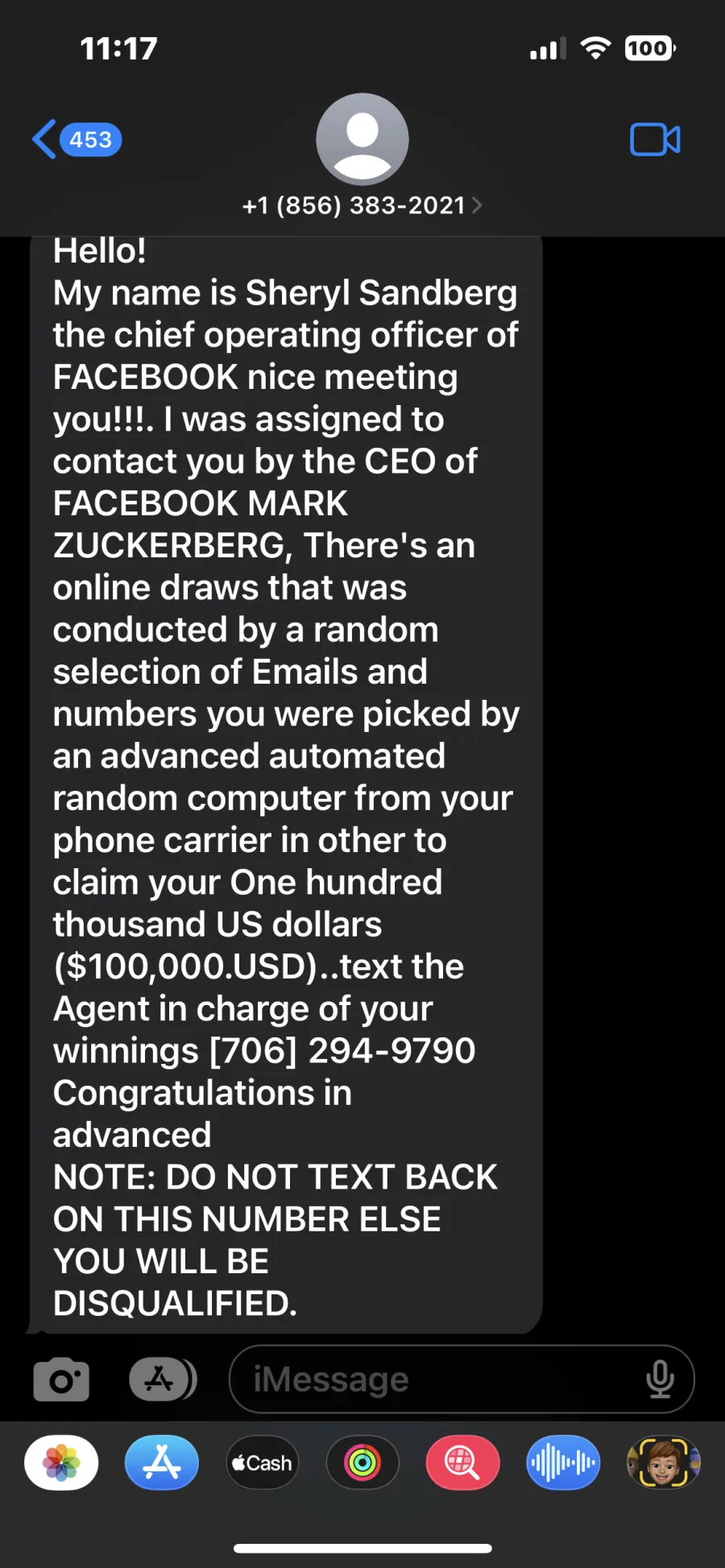Open the Photos app in the app strip
725x1568 pixels.
[61, 1463]
